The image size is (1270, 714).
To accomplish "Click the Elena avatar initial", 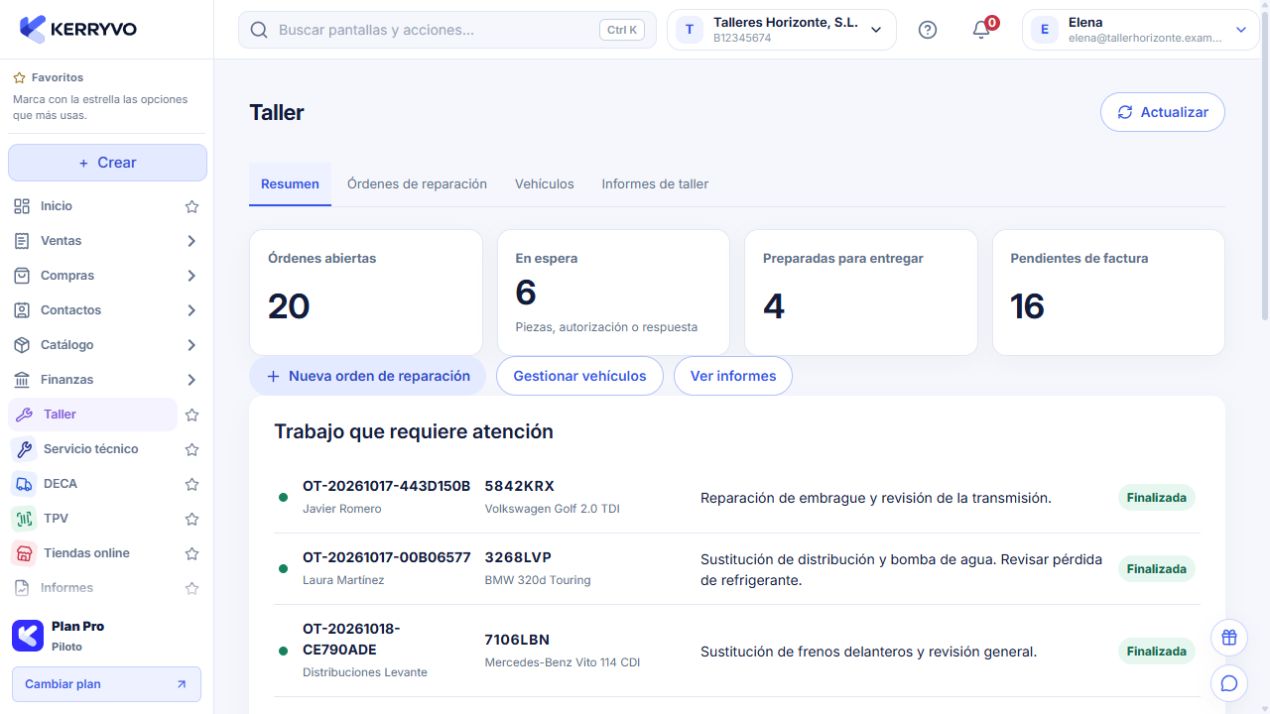I will tap(1044, 30).
